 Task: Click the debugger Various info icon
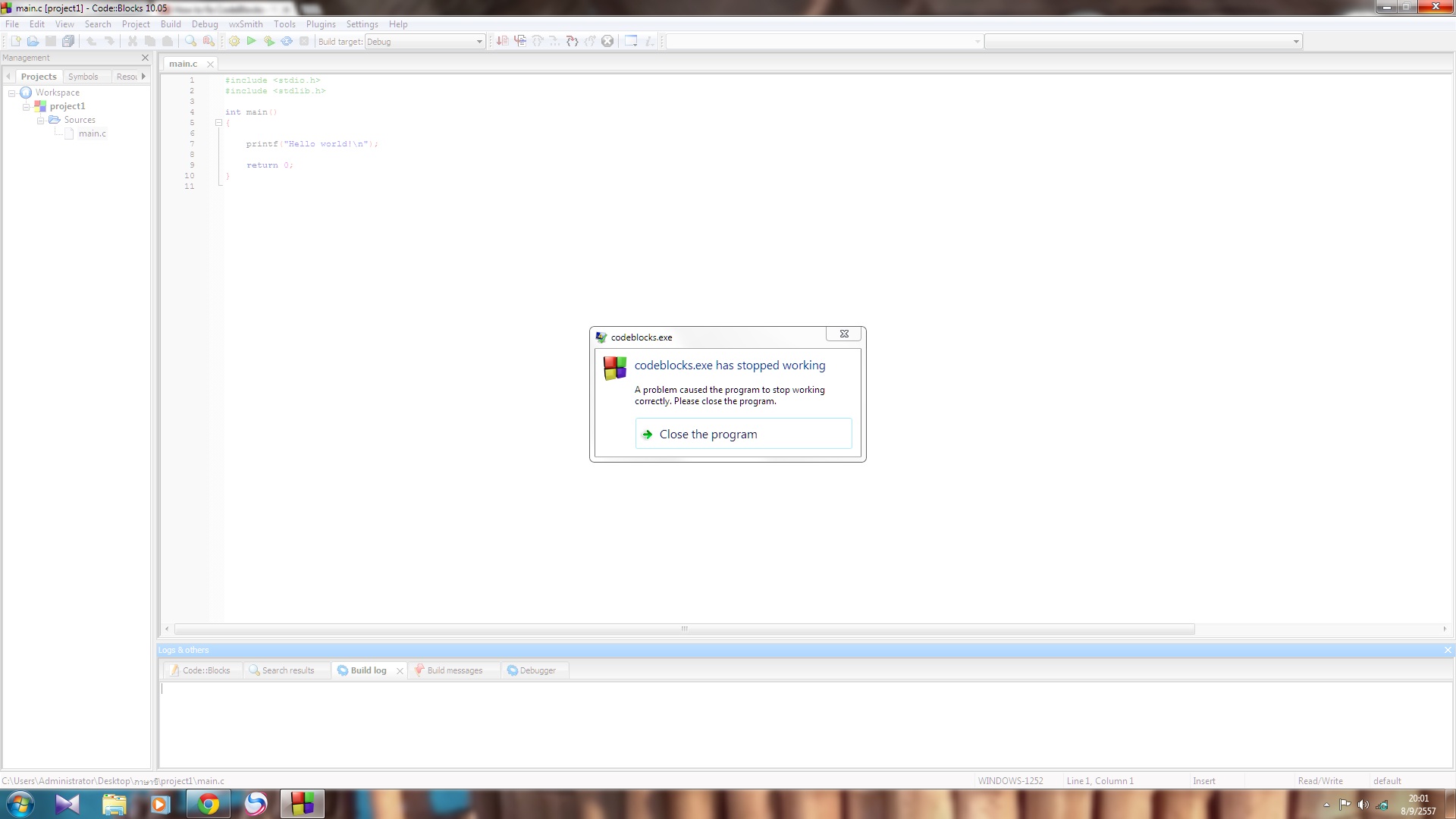650,41
